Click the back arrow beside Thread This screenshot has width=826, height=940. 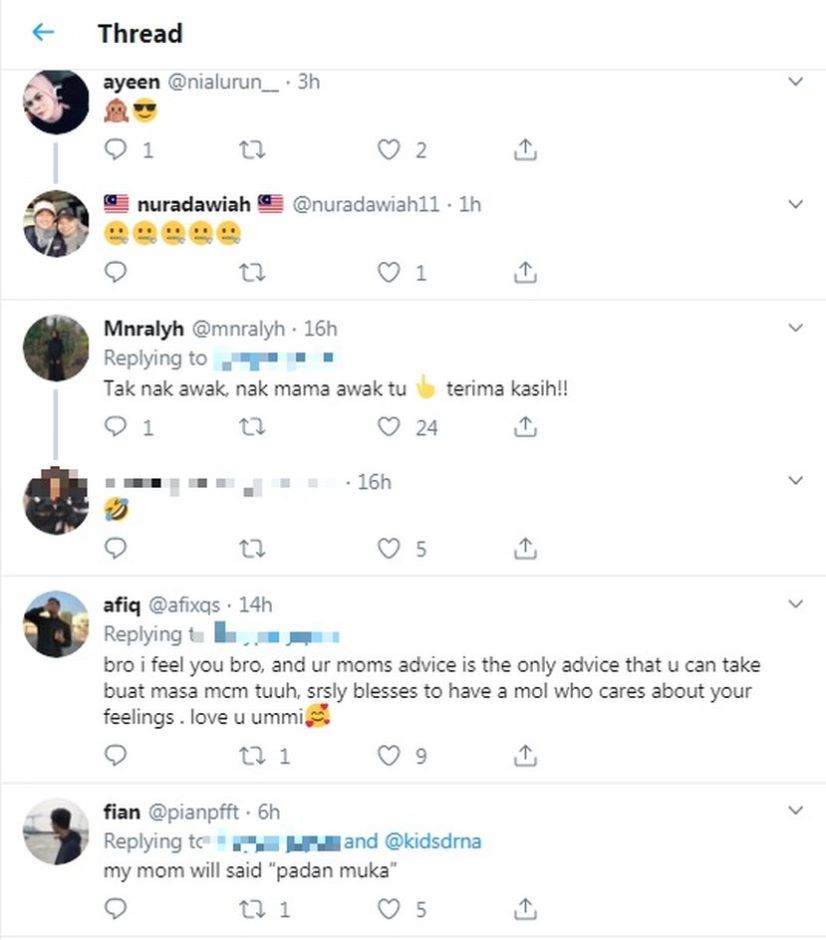tap(42, 33)
